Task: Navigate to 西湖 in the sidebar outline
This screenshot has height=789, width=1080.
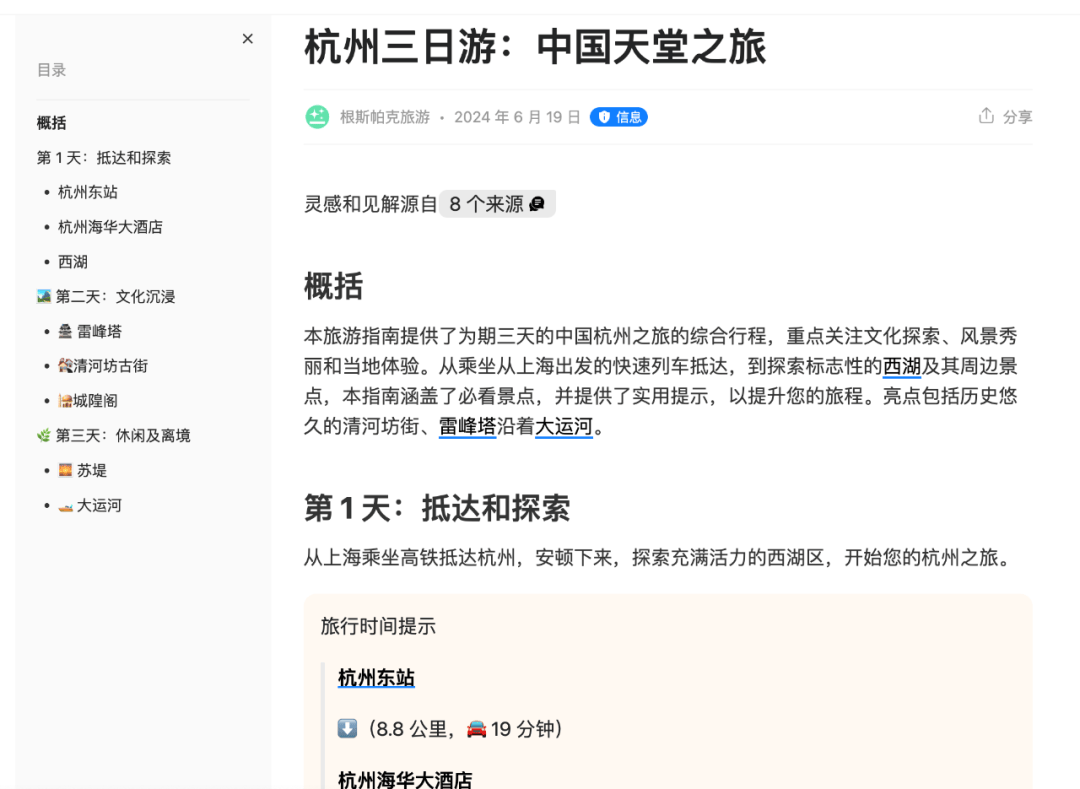Action: tap(73, 262)
